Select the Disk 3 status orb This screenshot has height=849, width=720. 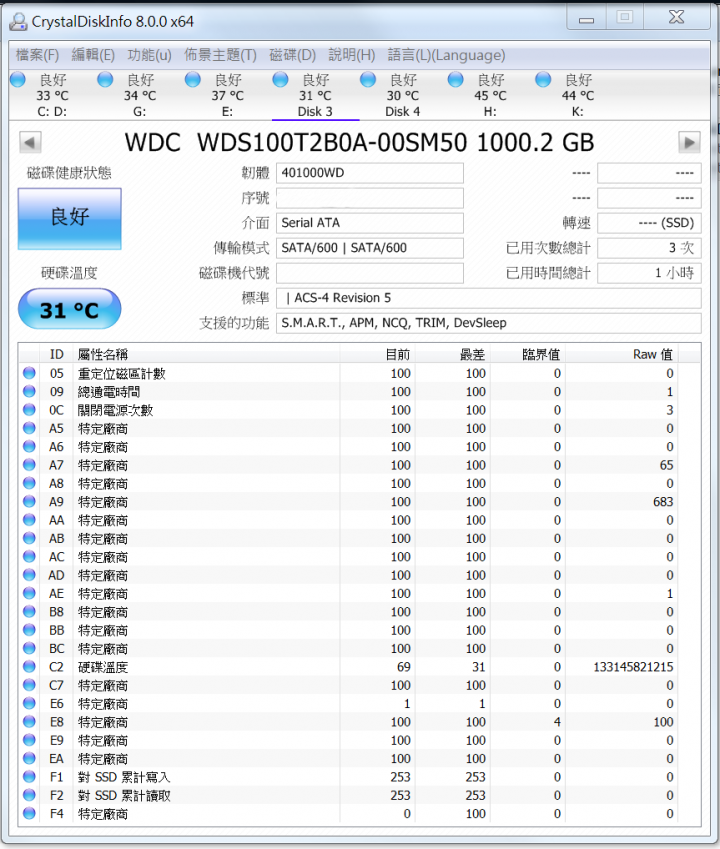(x=280, y=80)
